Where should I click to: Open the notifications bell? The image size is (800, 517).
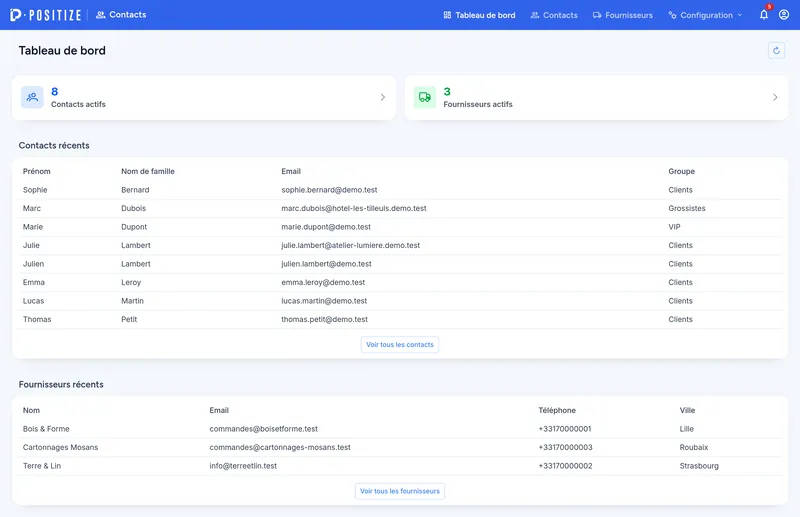764,15
